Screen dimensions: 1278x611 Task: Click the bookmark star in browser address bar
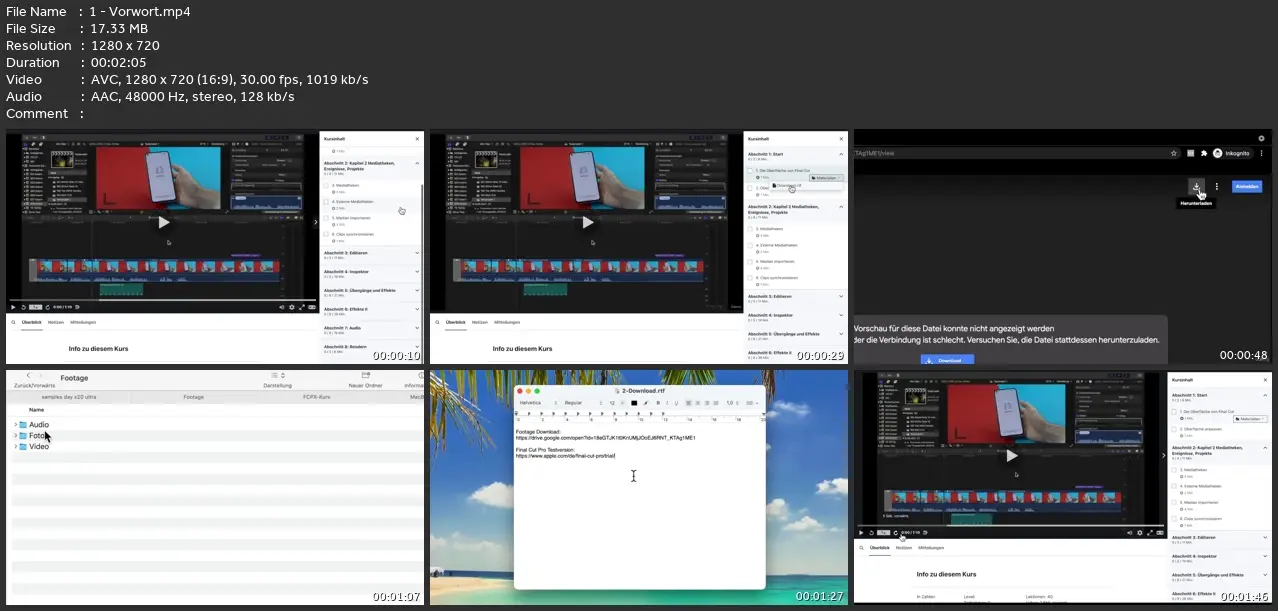tap(1176, 153)
